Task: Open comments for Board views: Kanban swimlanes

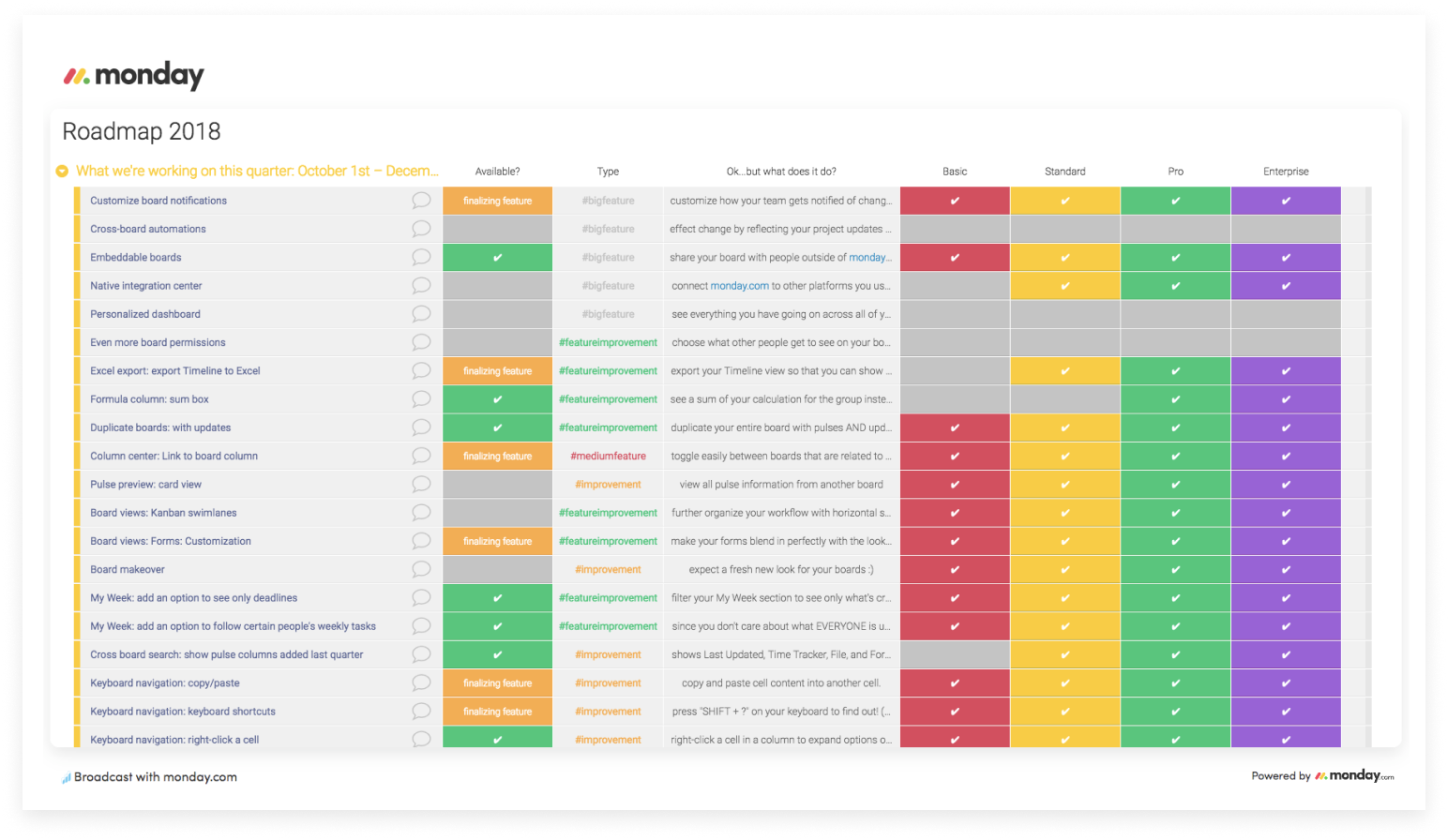Action: 421,513
